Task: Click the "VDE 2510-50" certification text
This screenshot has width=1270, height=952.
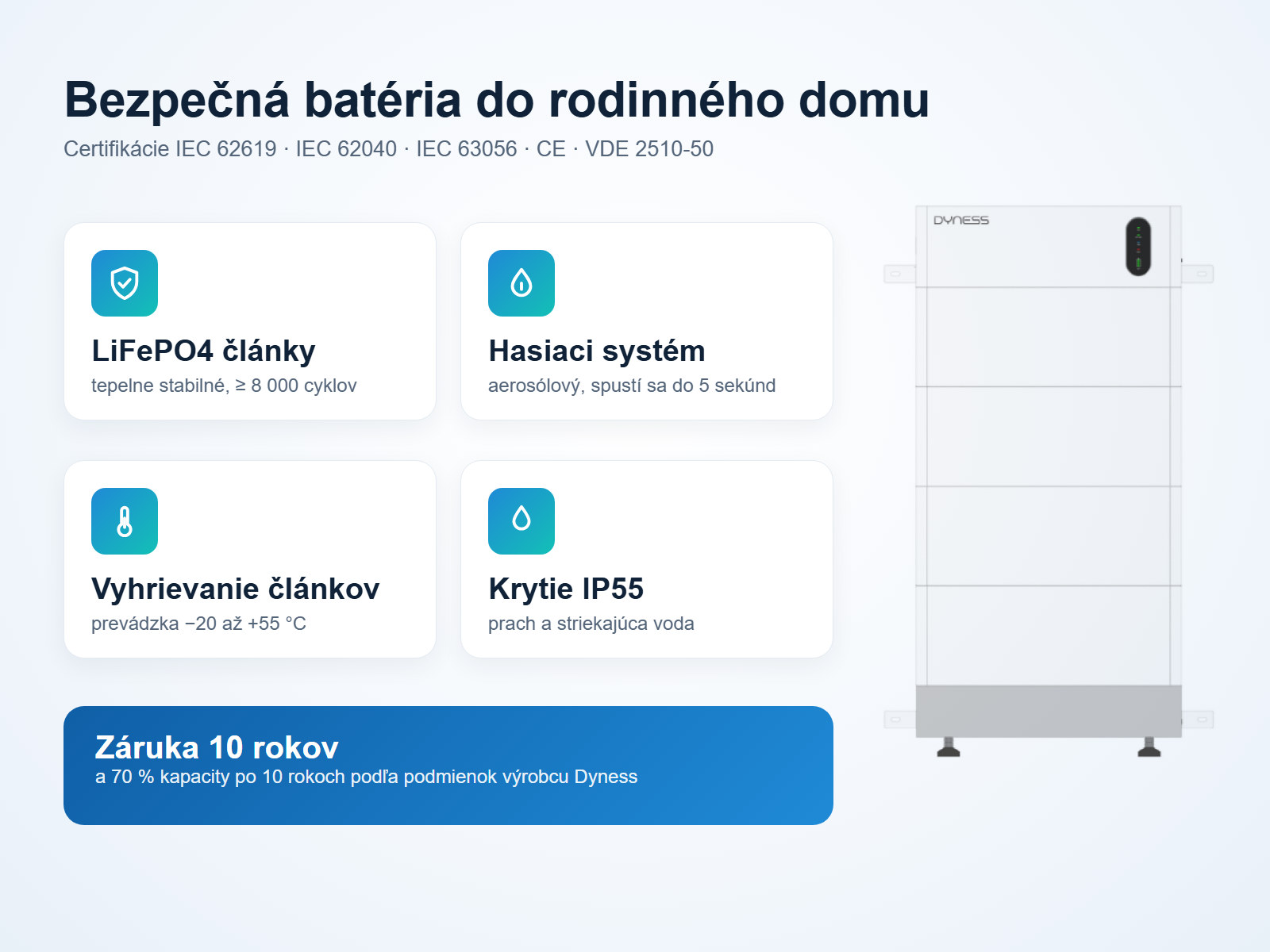Action: [x=649, y=149]
